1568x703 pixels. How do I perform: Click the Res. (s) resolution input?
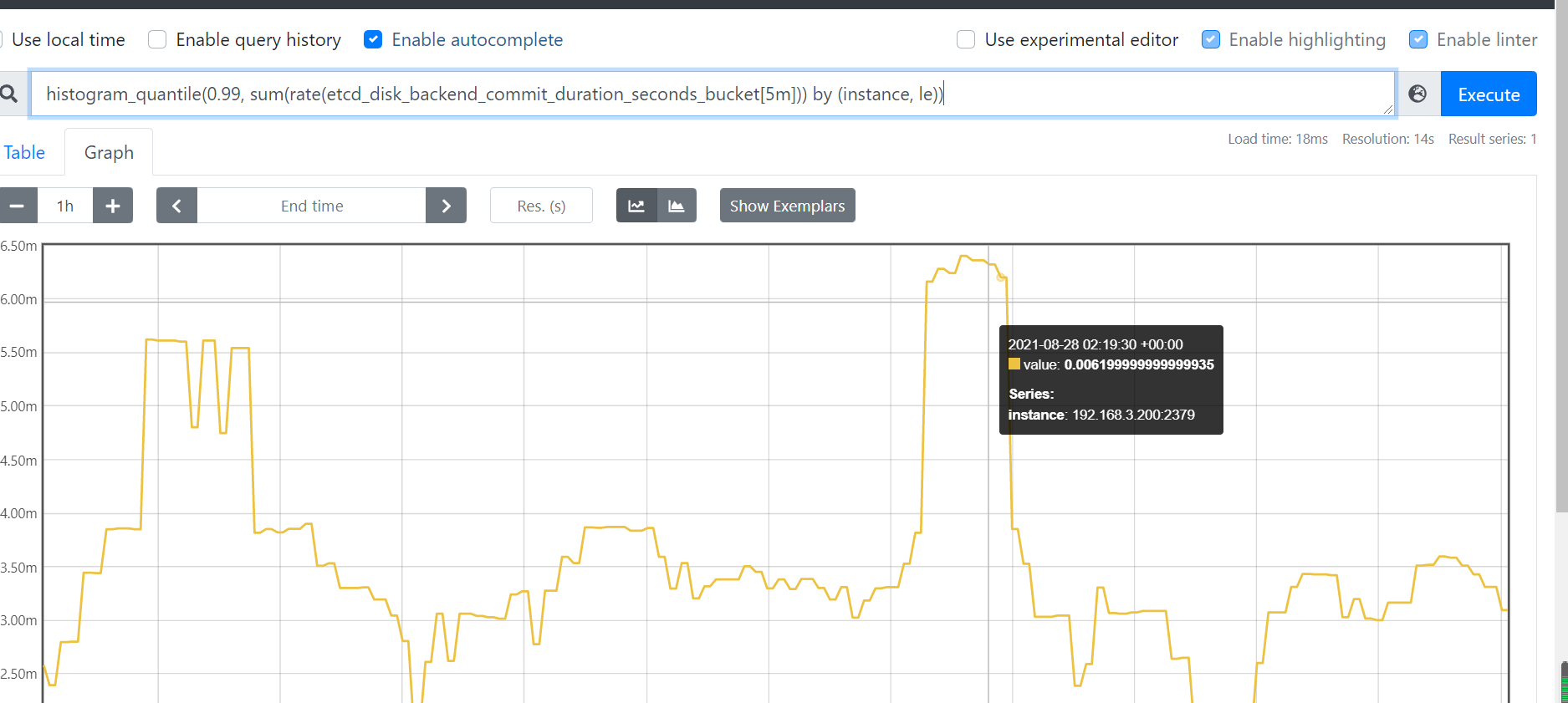point(541,206)
